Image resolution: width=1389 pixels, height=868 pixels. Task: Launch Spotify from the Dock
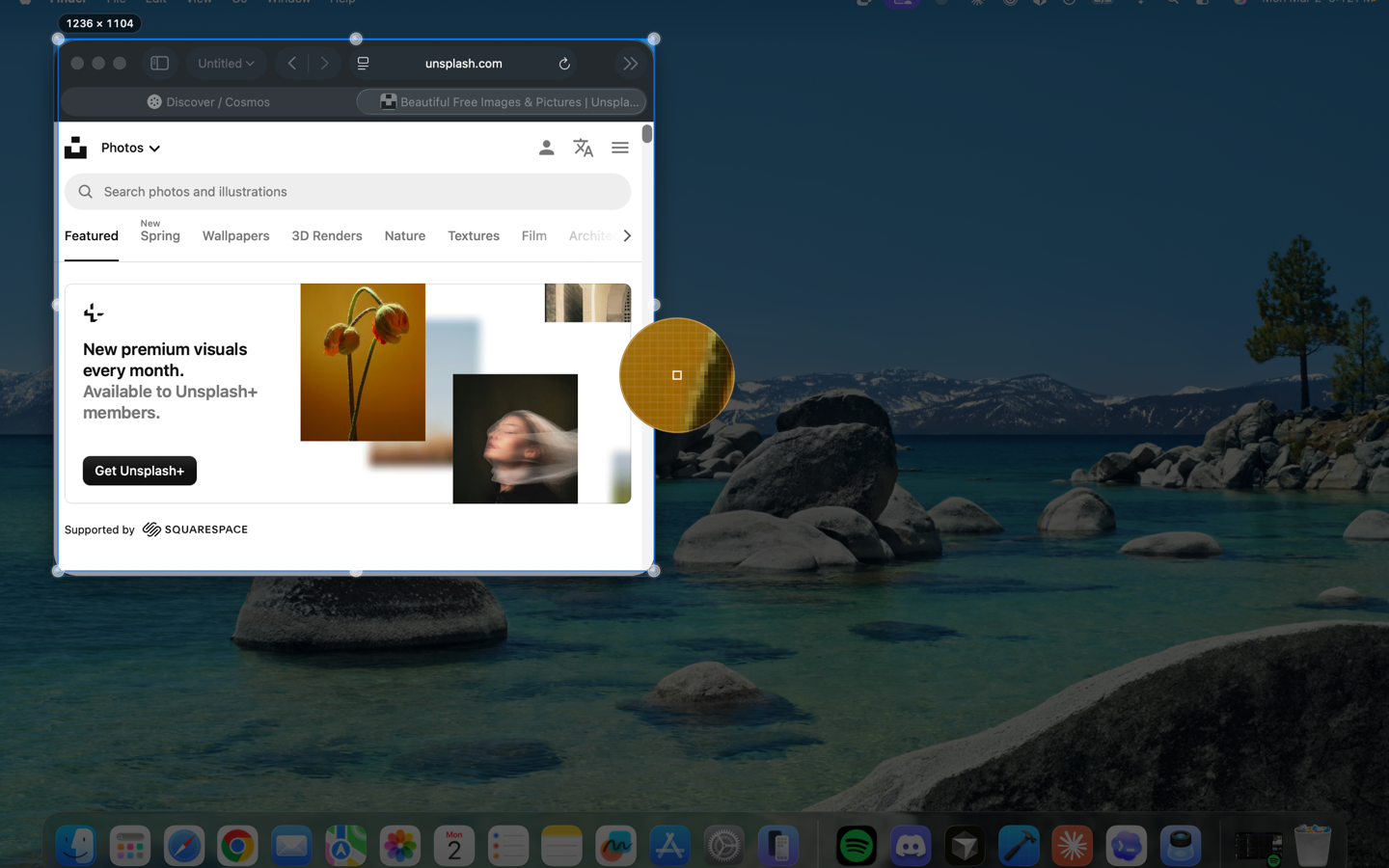point(857,846)
